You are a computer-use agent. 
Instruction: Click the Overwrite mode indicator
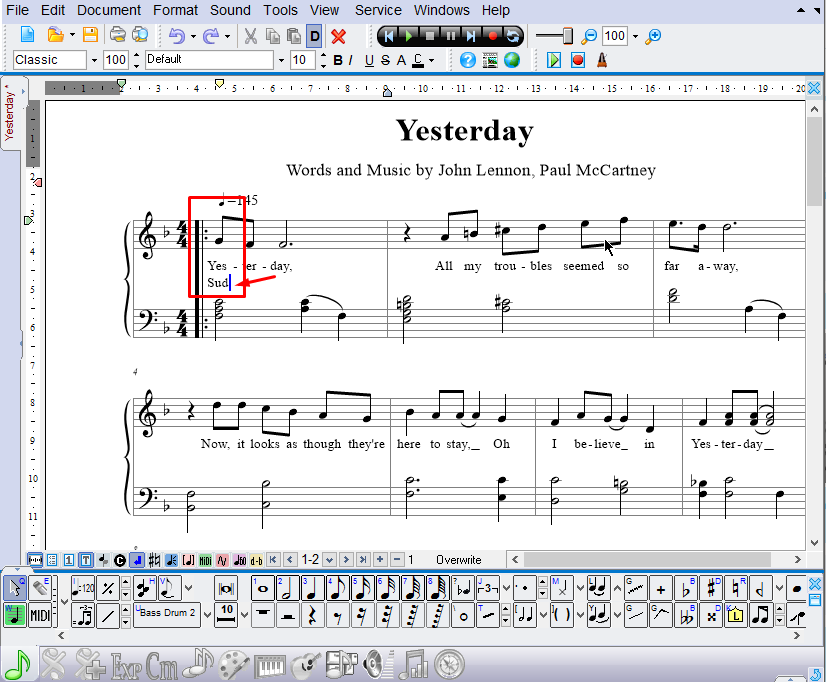click(458, 560)
